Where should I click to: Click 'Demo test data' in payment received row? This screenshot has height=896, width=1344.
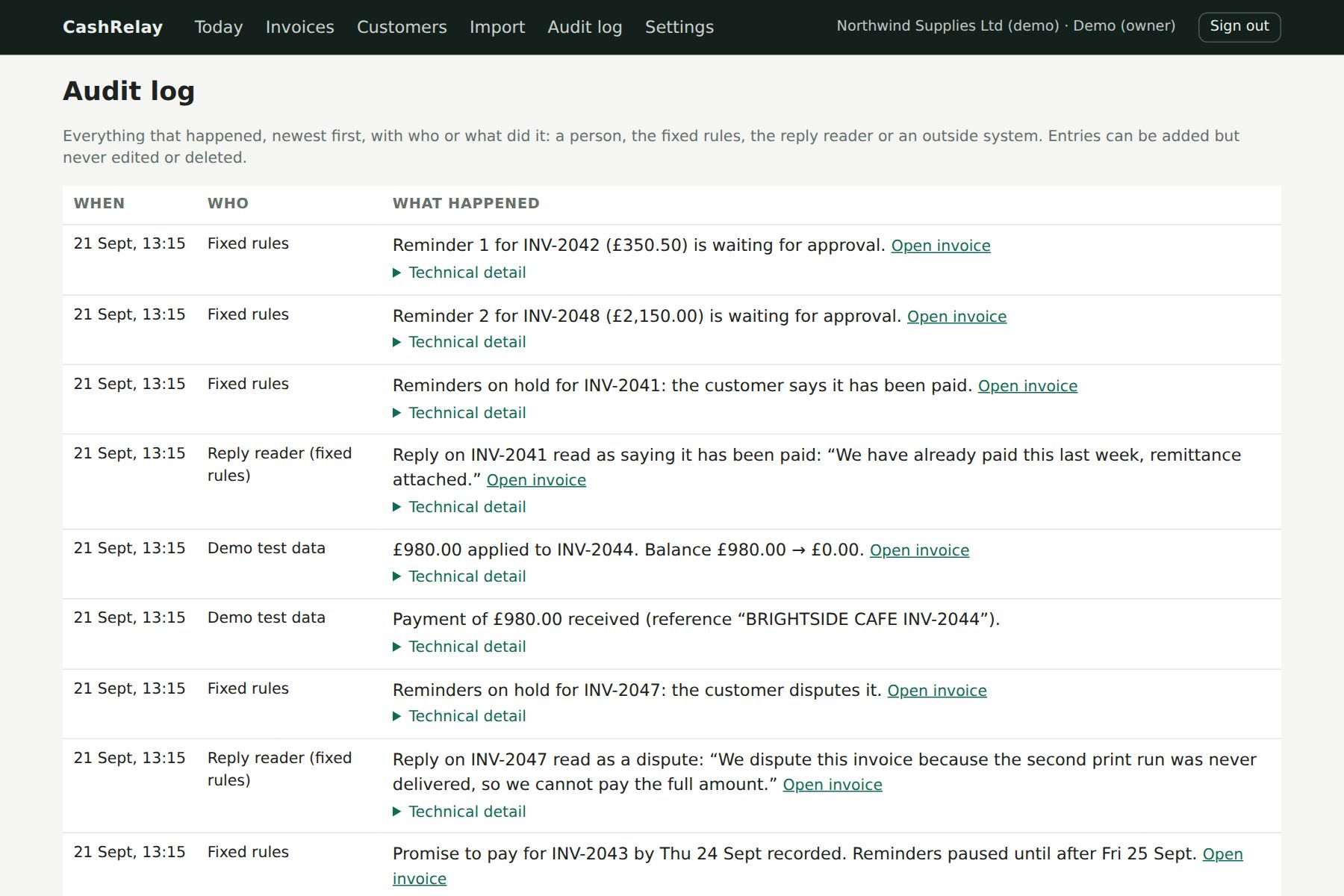point(267,617)
